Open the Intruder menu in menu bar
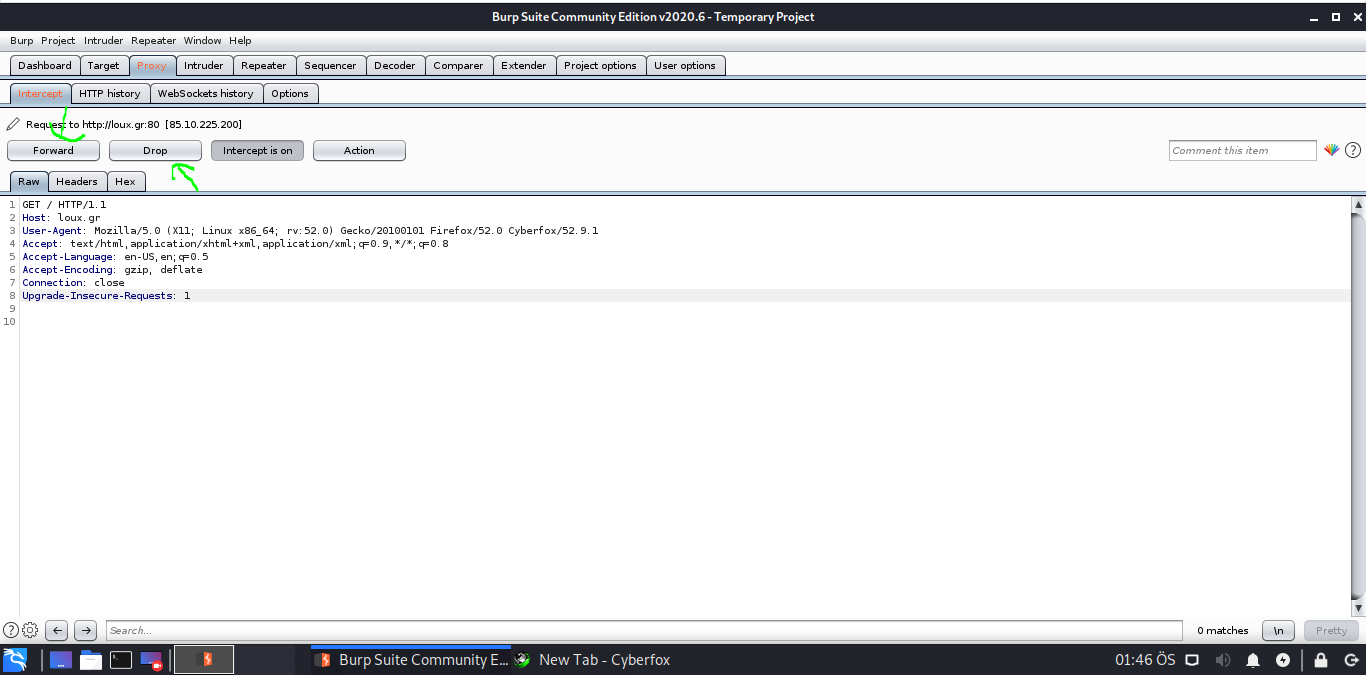Viewport: 1366px width, 675px height. pyautogui.click(x=104, y=41)
